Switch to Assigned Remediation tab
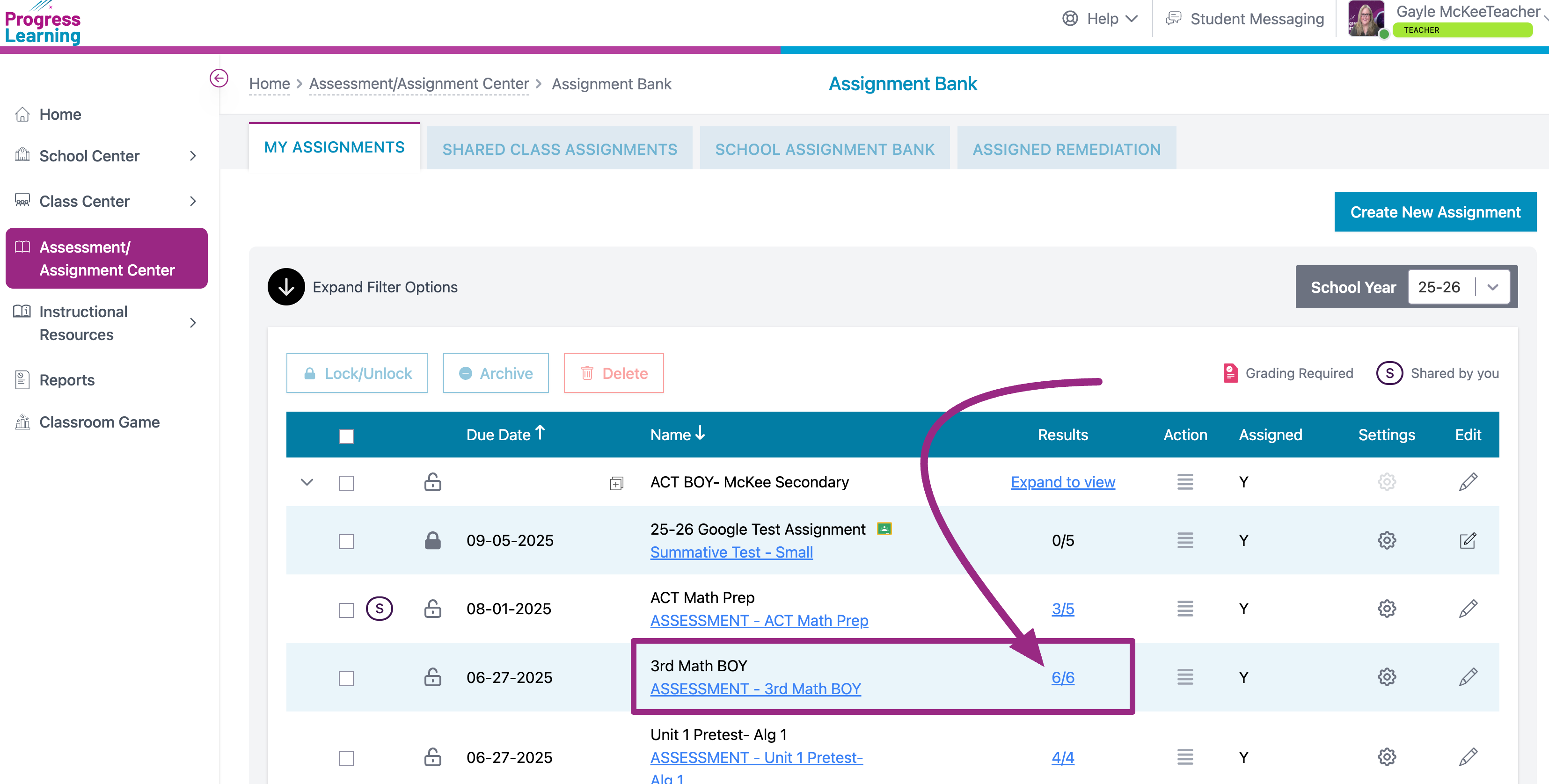This screenshot has height=784, width=1549. coord(1067,148)
